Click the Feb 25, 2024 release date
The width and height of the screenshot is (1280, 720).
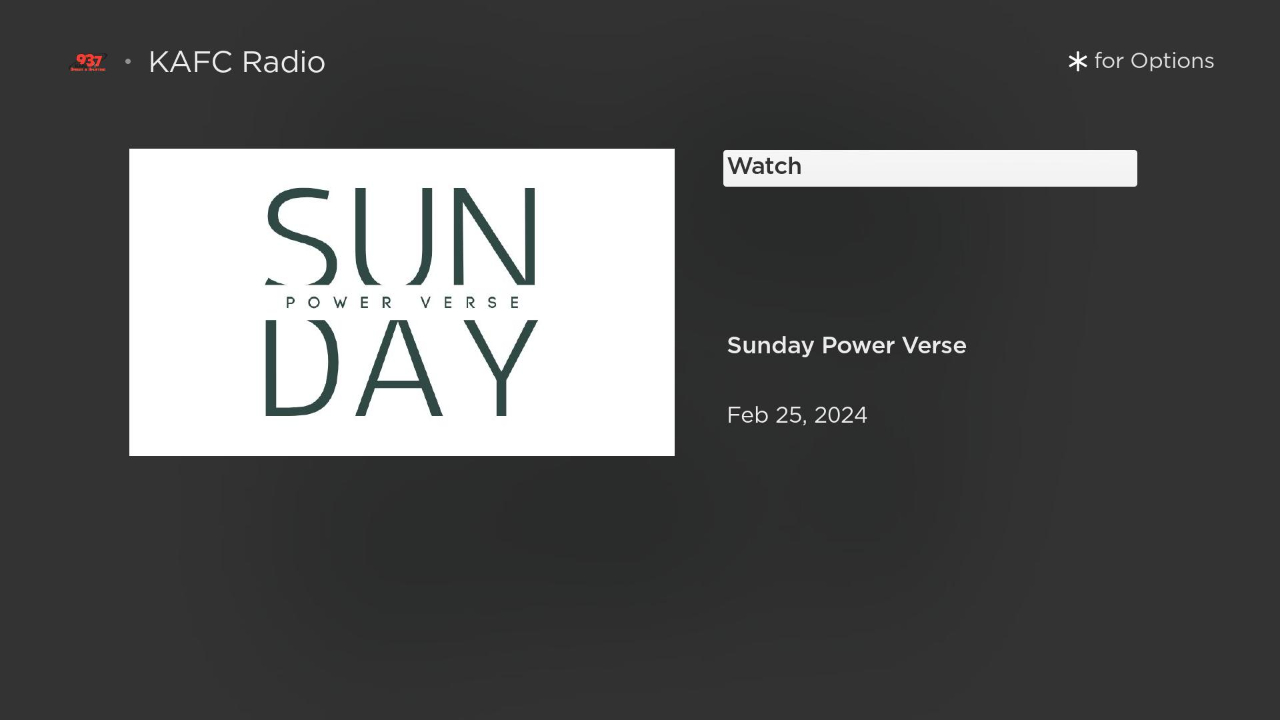[797, 415]
